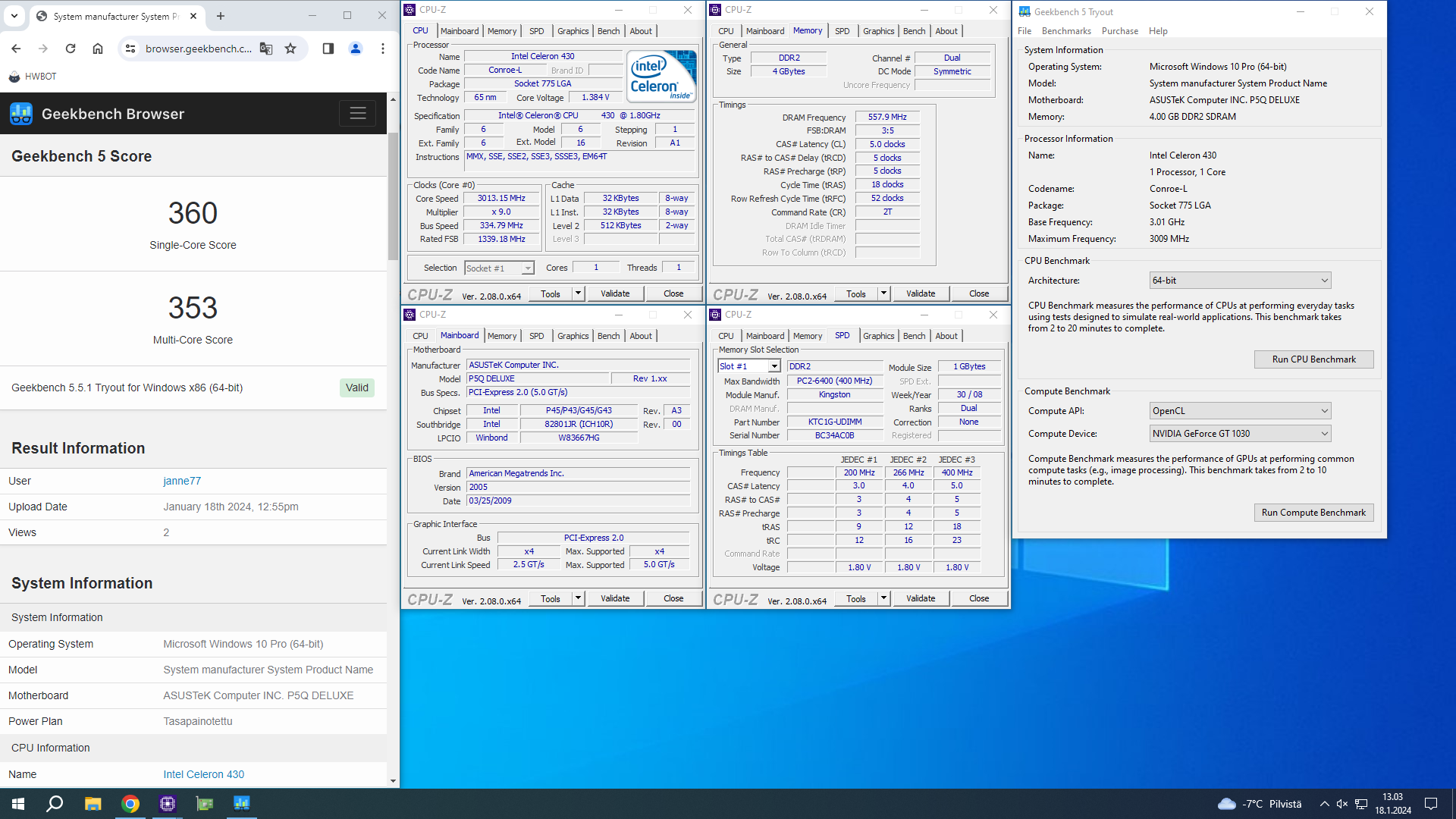Click the site information icon in address bar

(130, 49)
